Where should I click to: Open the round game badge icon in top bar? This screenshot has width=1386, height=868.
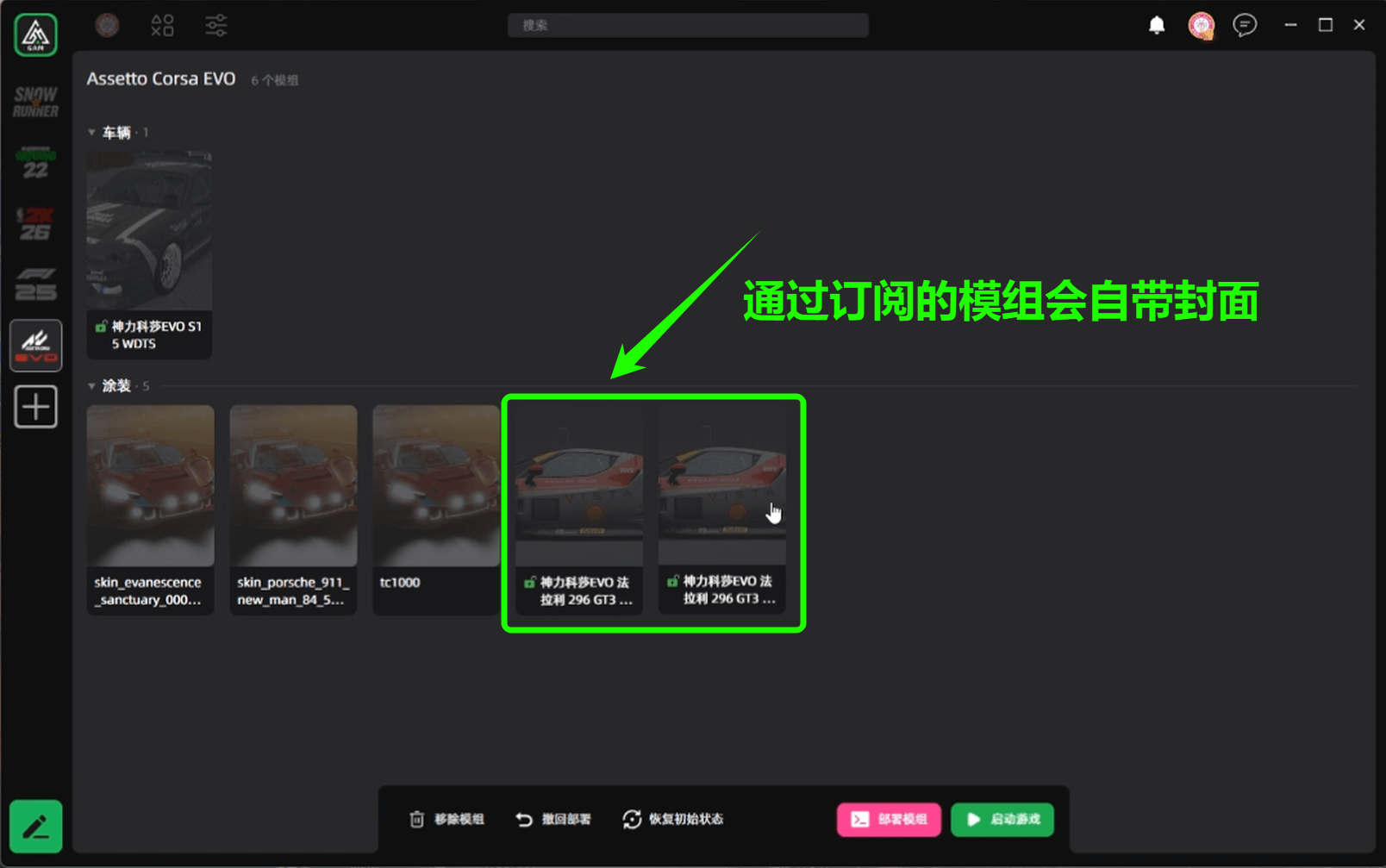[107, 25]
